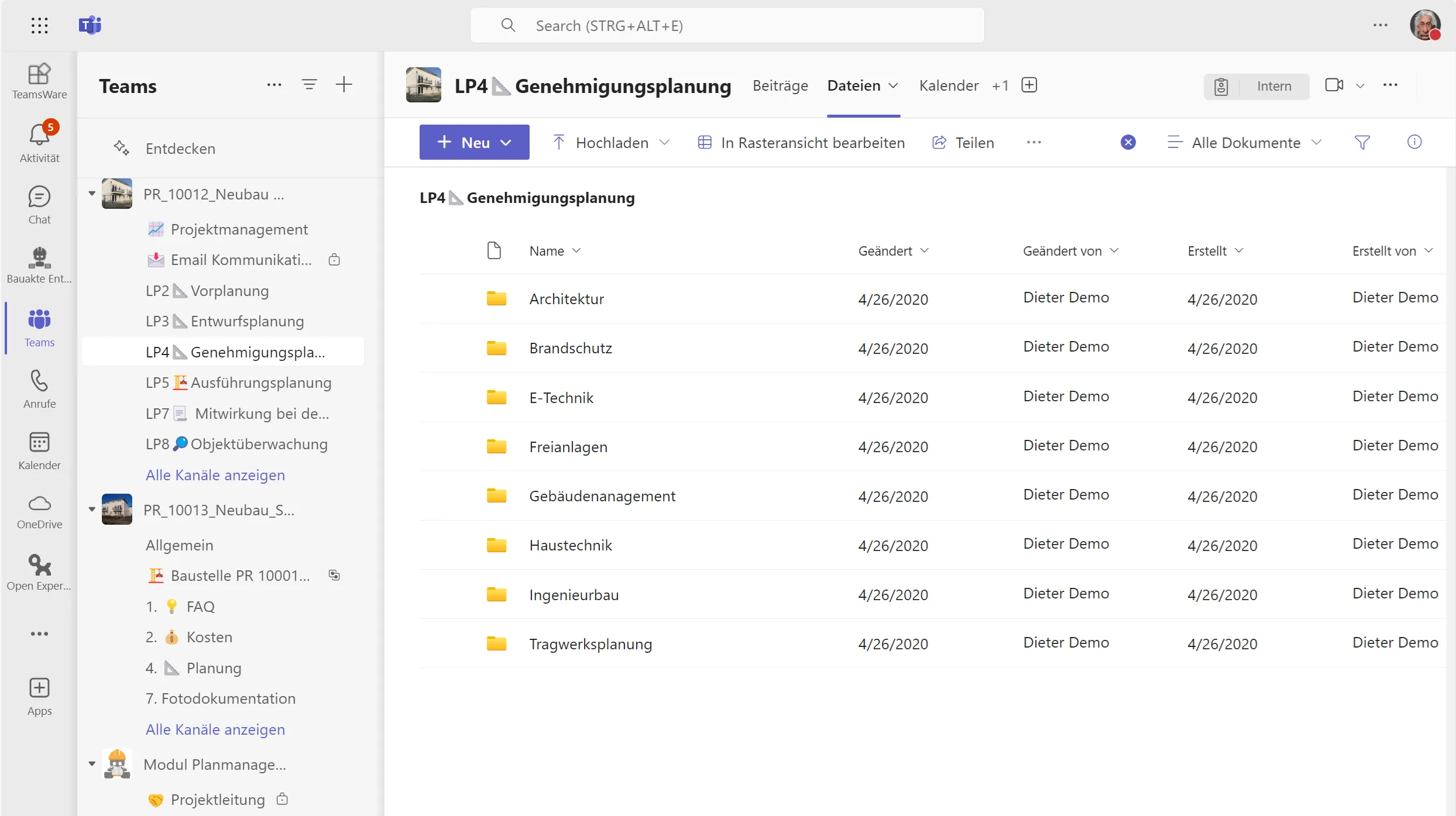Start a meeting with camera icon

(1334, 85)
